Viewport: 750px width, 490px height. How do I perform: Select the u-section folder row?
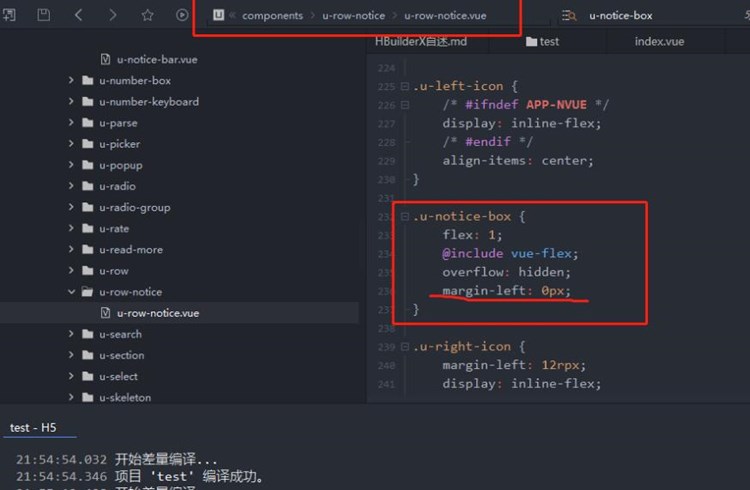coord(121,355)
